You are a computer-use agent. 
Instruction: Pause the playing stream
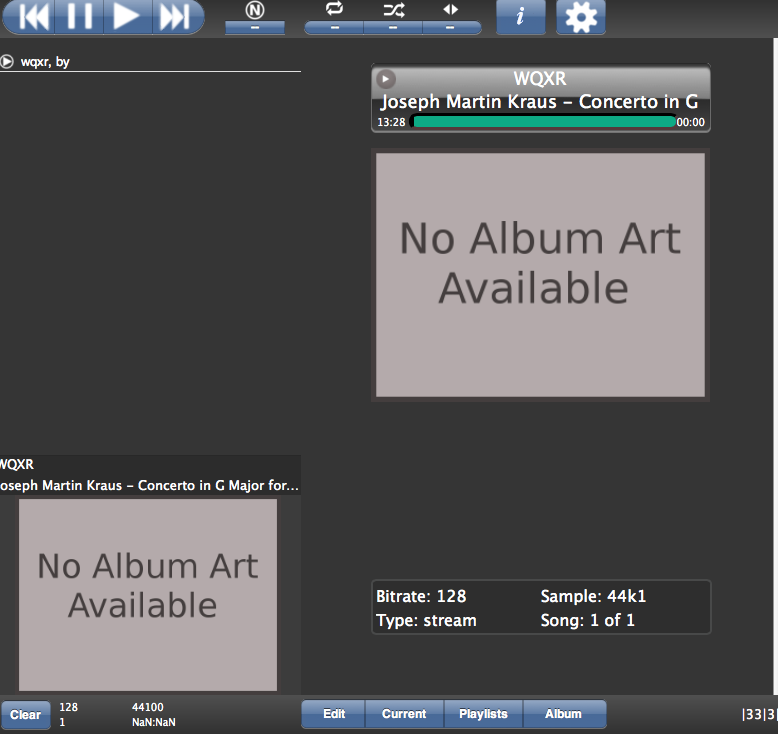[x=78, y=16]
